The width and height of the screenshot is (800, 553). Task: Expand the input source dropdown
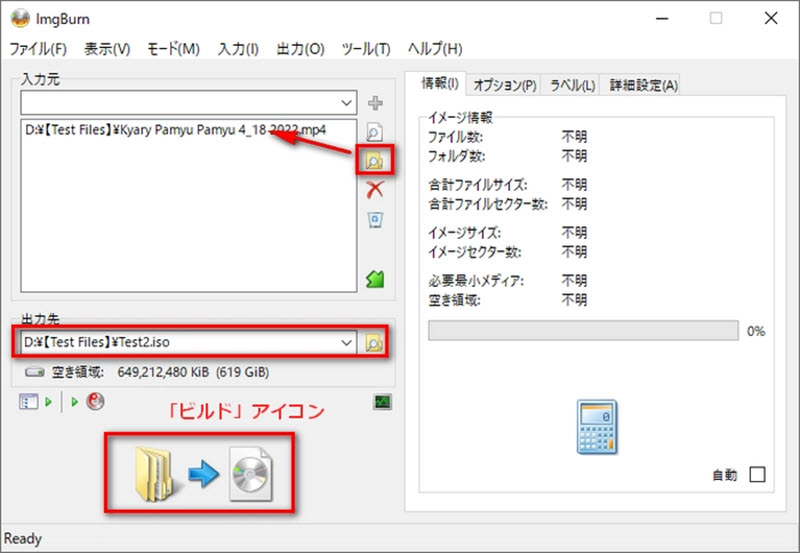pos(346,102)
